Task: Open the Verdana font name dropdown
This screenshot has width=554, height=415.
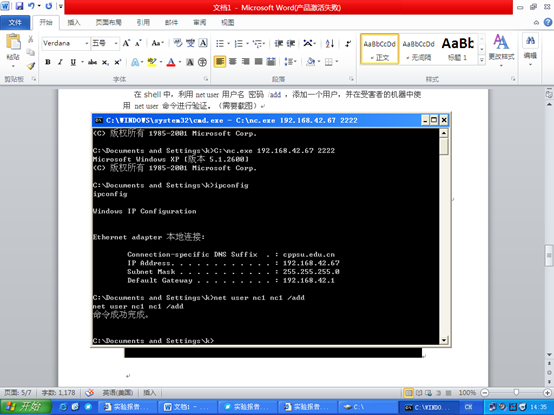Action: [x=87, y=43]
